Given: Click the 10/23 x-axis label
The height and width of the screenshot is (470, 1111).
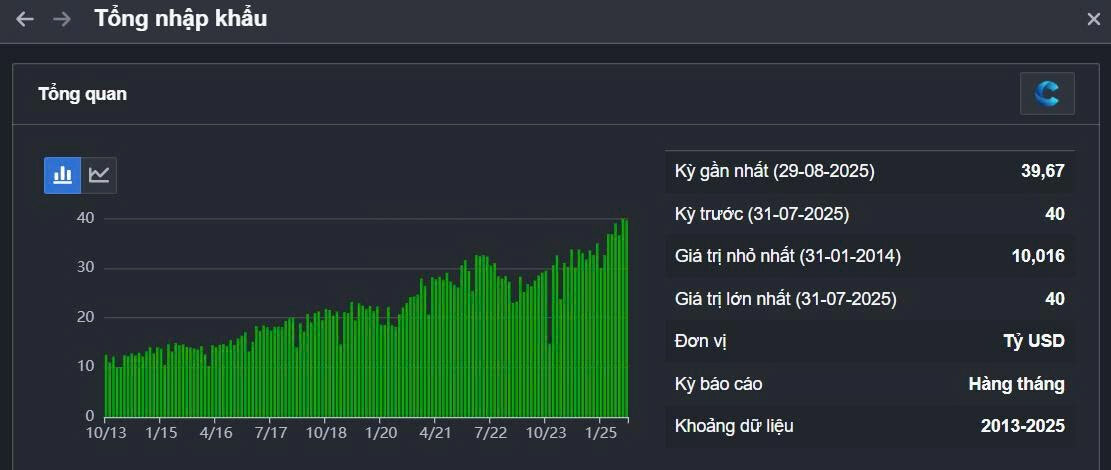Looking at the screenshot, I should pyautogui.click(x=545, y=432).
